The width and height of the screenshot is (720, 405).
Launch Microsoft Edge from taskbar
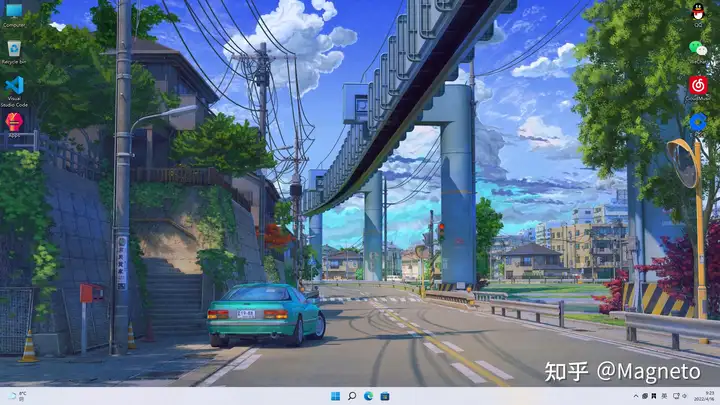[x=368, y=396]
